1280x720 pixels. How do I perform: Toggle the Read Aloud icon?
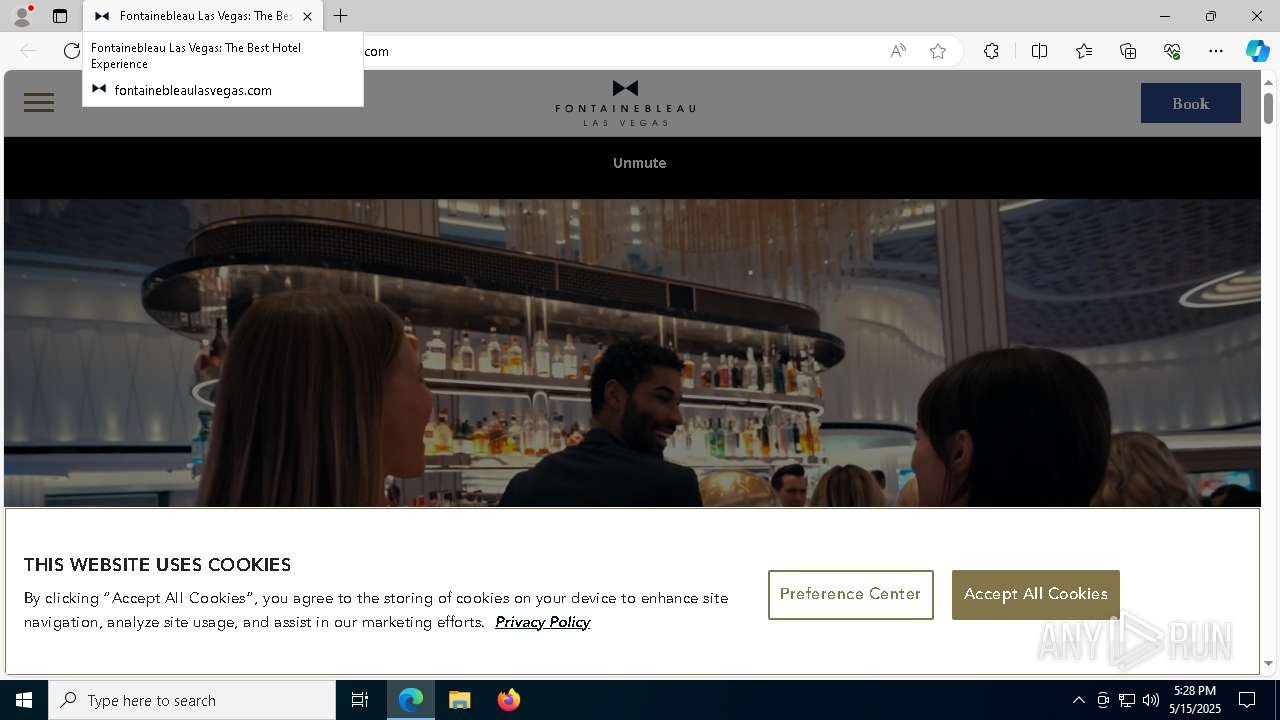[x=898, y=51]
